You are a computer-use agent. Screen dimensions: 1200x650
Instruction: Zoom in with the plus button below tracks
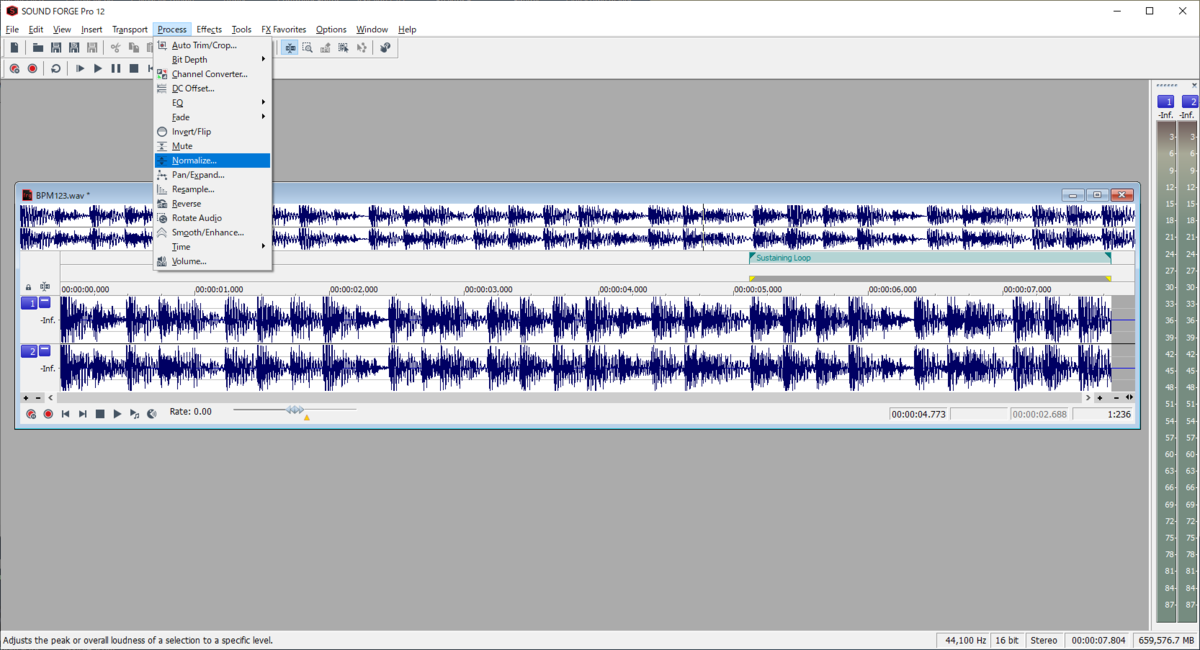click(26, 398)
